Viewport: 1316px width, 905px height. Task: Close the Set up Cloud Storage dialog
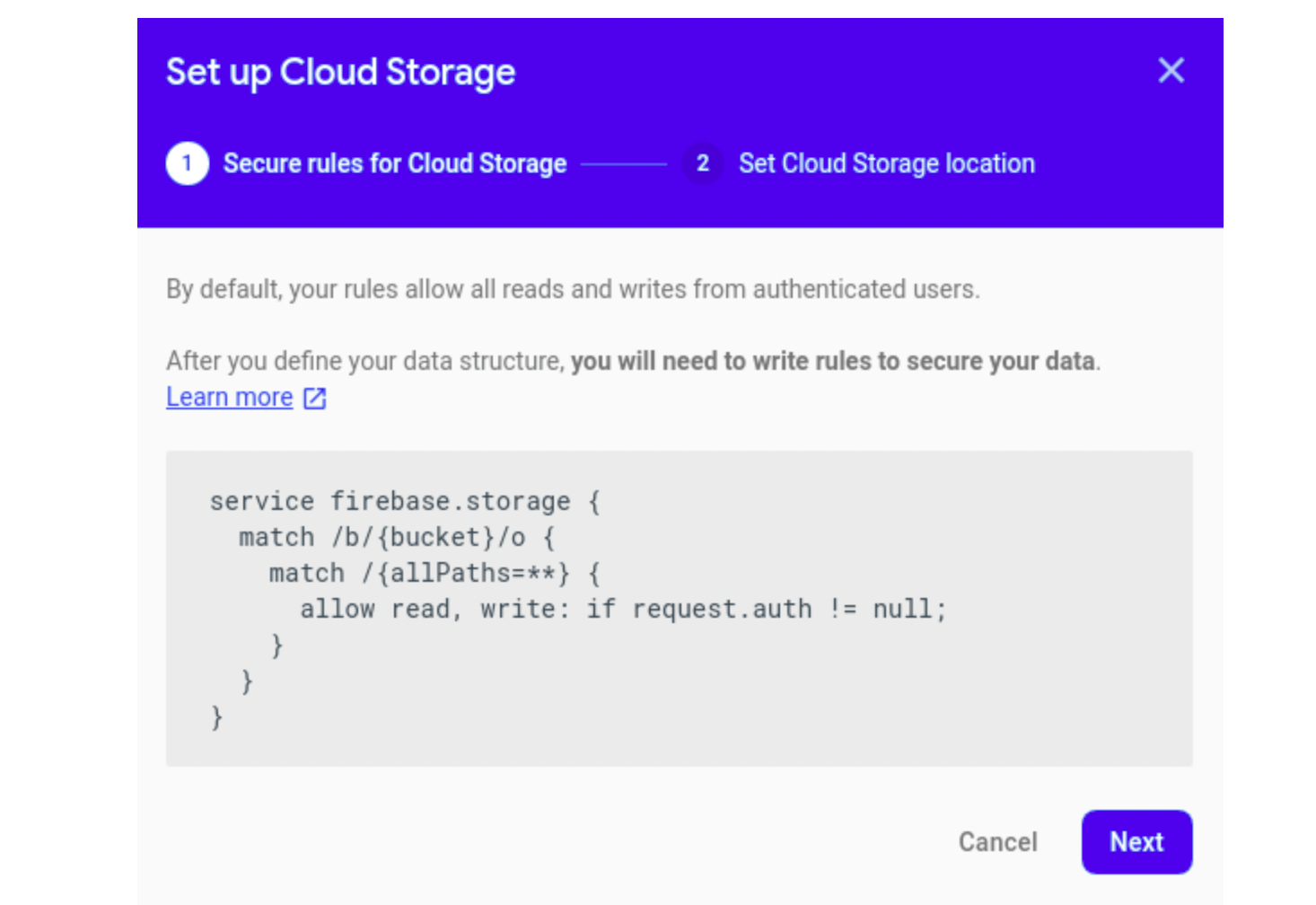click(1171, 70)
